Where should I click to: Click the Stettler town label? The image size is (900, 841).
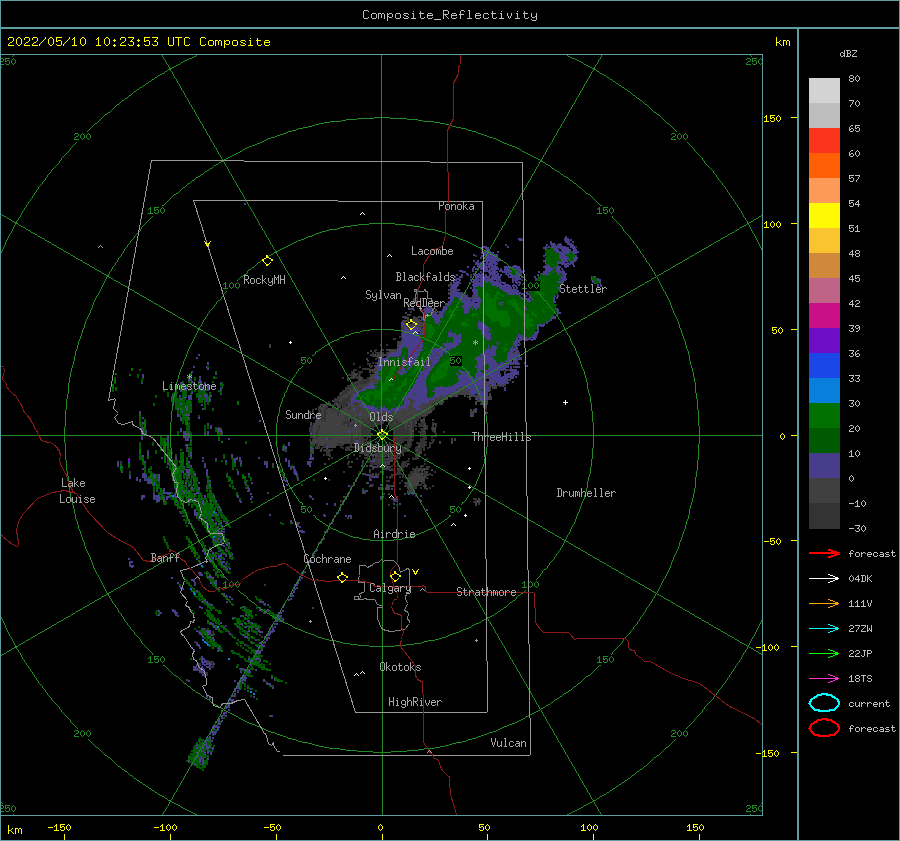pos(583,289)
